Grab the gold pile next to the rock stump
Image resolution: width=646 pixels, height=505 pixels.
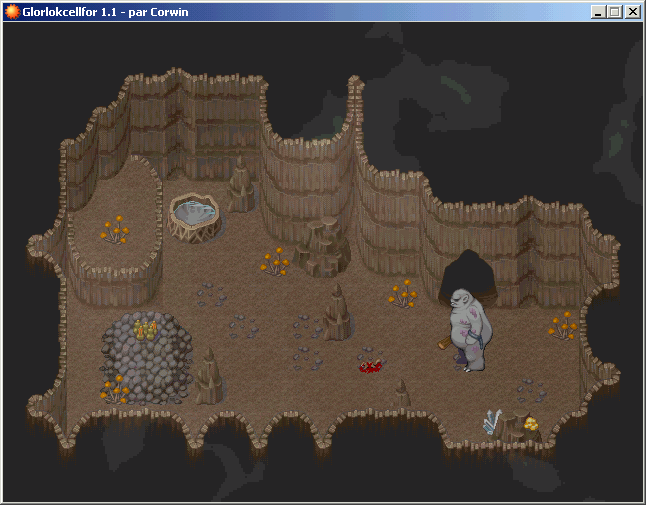tap(531, 423)
